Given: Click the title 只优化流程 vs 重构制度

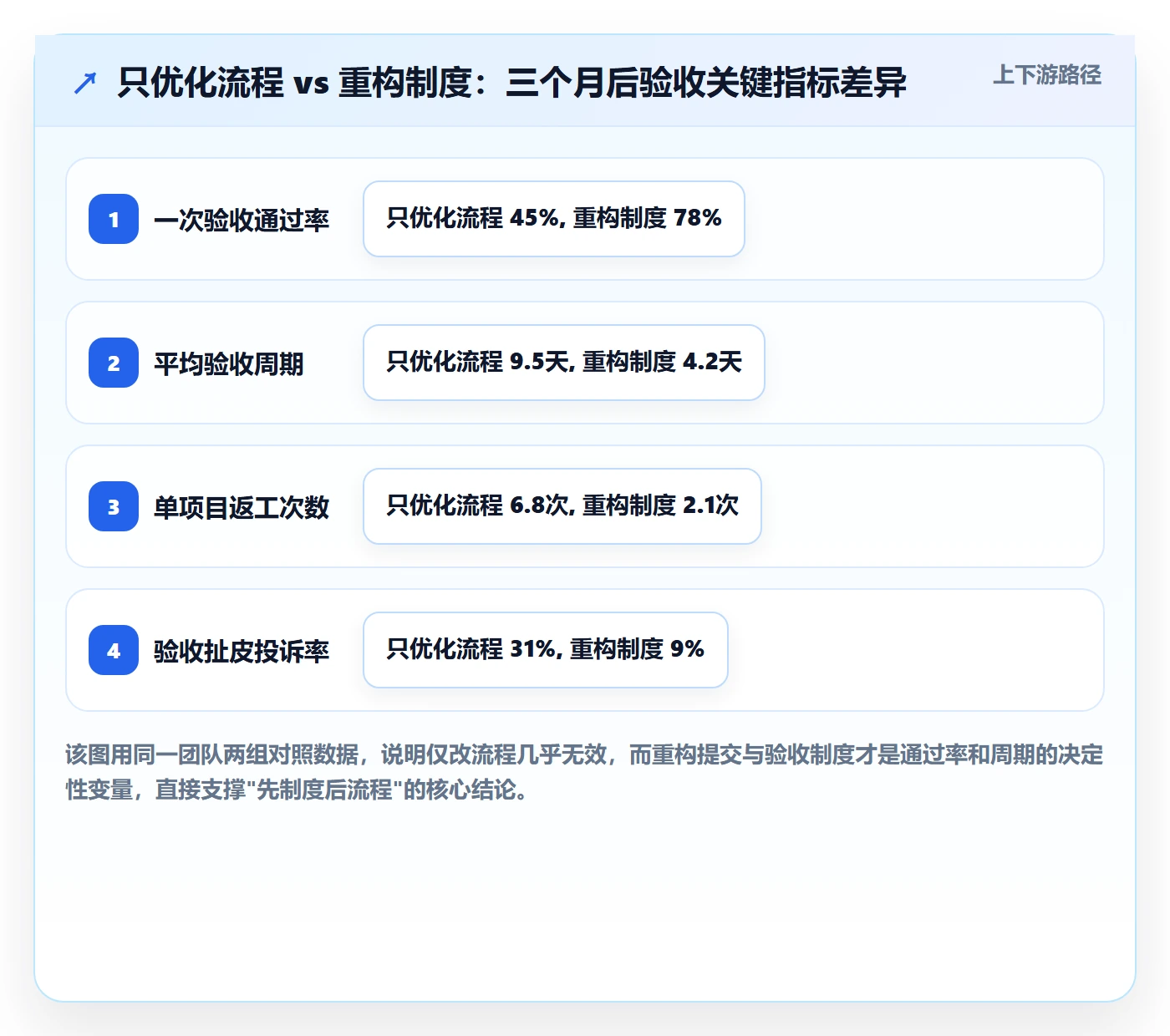Looking at the screenshot, I should (511, 83).
